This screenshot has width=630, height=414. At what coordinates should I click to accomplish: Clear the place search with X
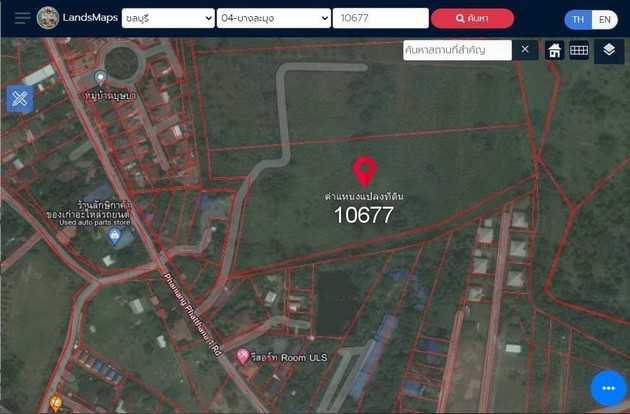tap(525, 49)
